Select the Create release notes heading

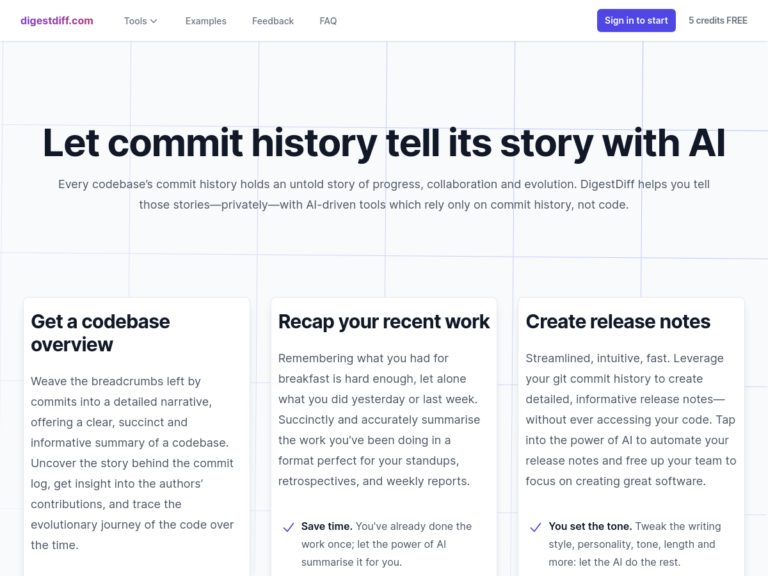pyautogui.click(x=618, y=322)
